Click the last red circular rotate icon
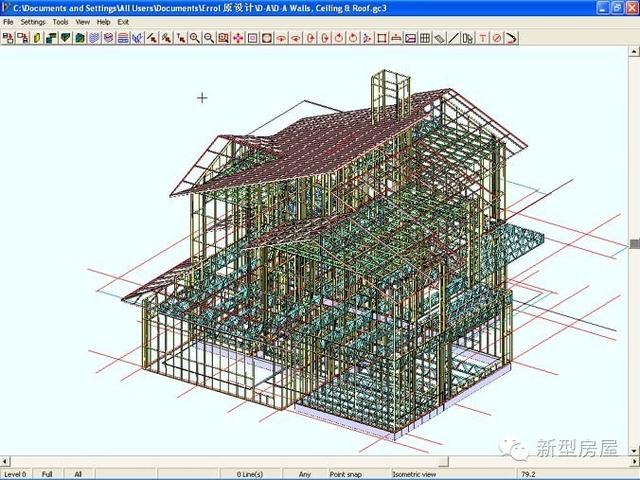The height and width of the screenshot is (480, 640). coord(353,38)
